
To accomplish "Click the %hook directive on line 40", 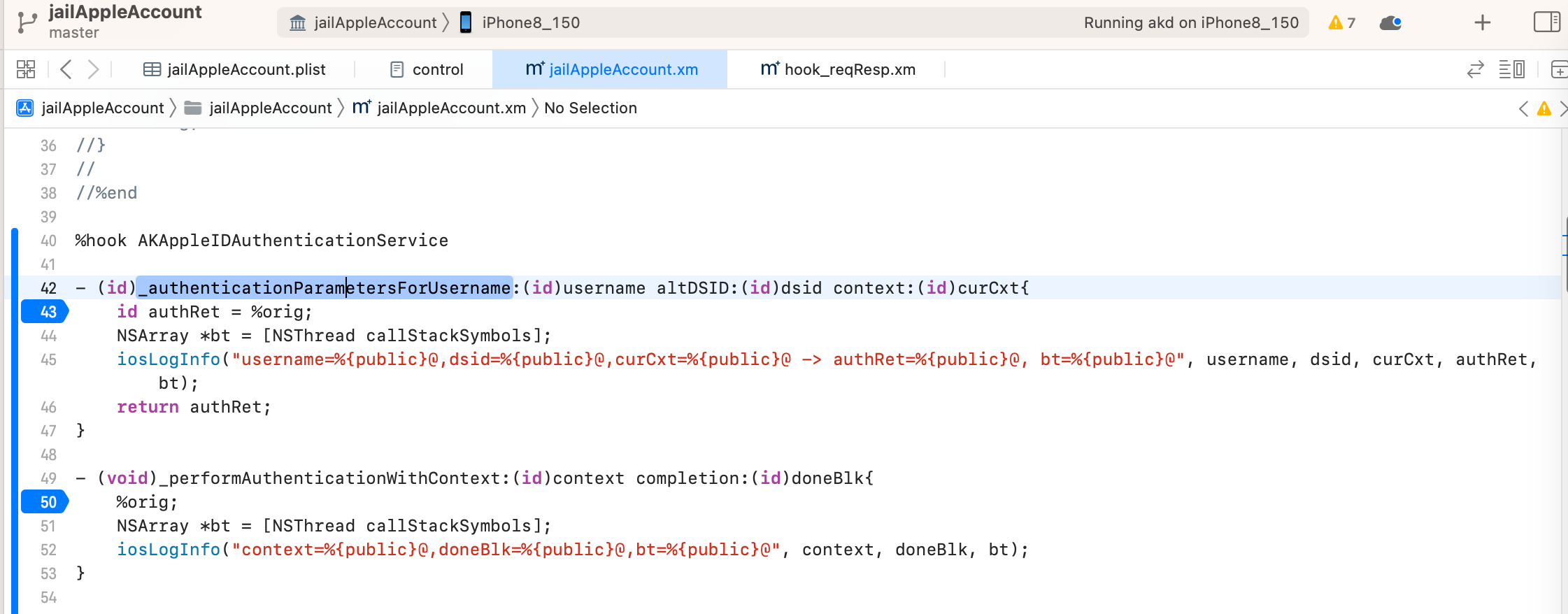I will tap(101, 240).
